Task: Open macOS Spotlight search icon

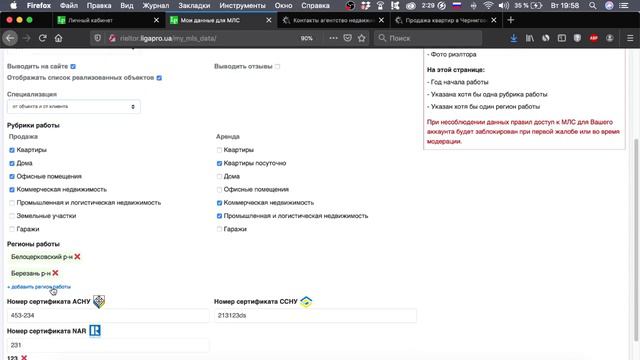Action: [592, 6]
